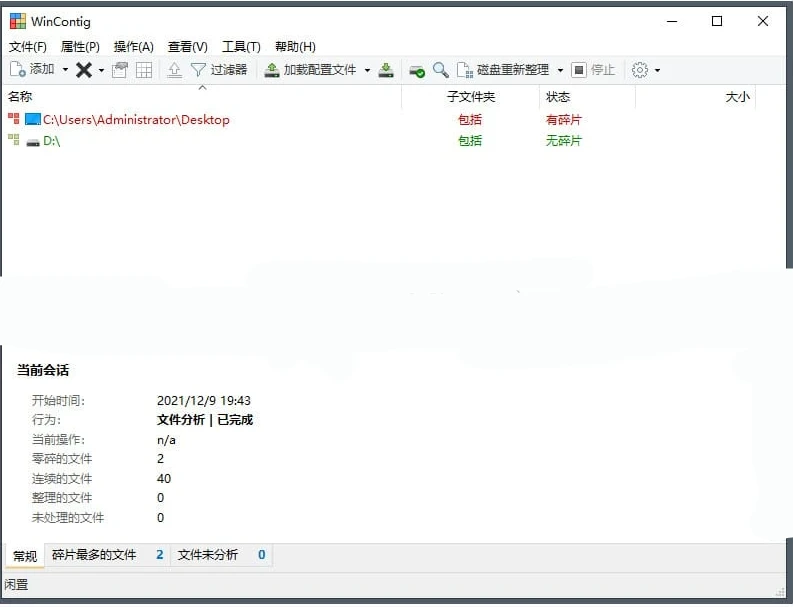
Task: Maximize the WinContig window
Action: pos(717,21)
